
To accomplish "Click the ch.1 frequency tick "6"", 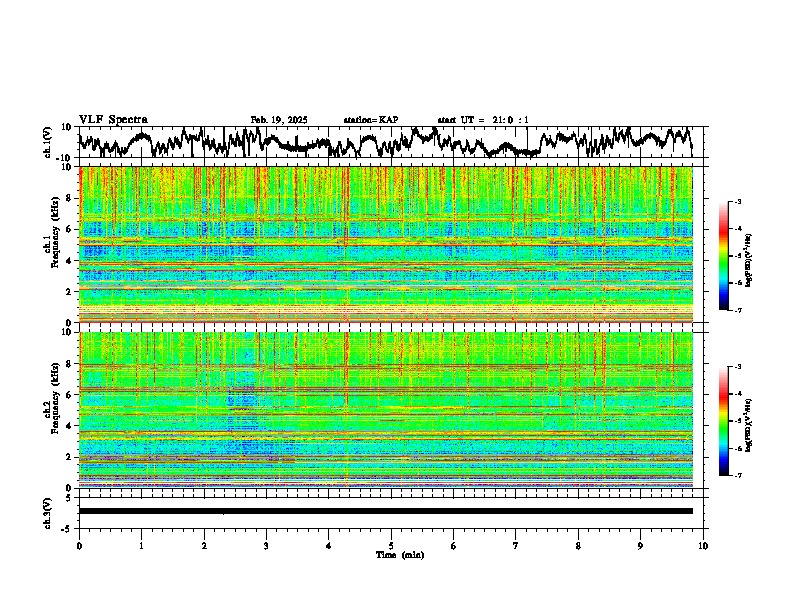I will click(x=70, y=229).
